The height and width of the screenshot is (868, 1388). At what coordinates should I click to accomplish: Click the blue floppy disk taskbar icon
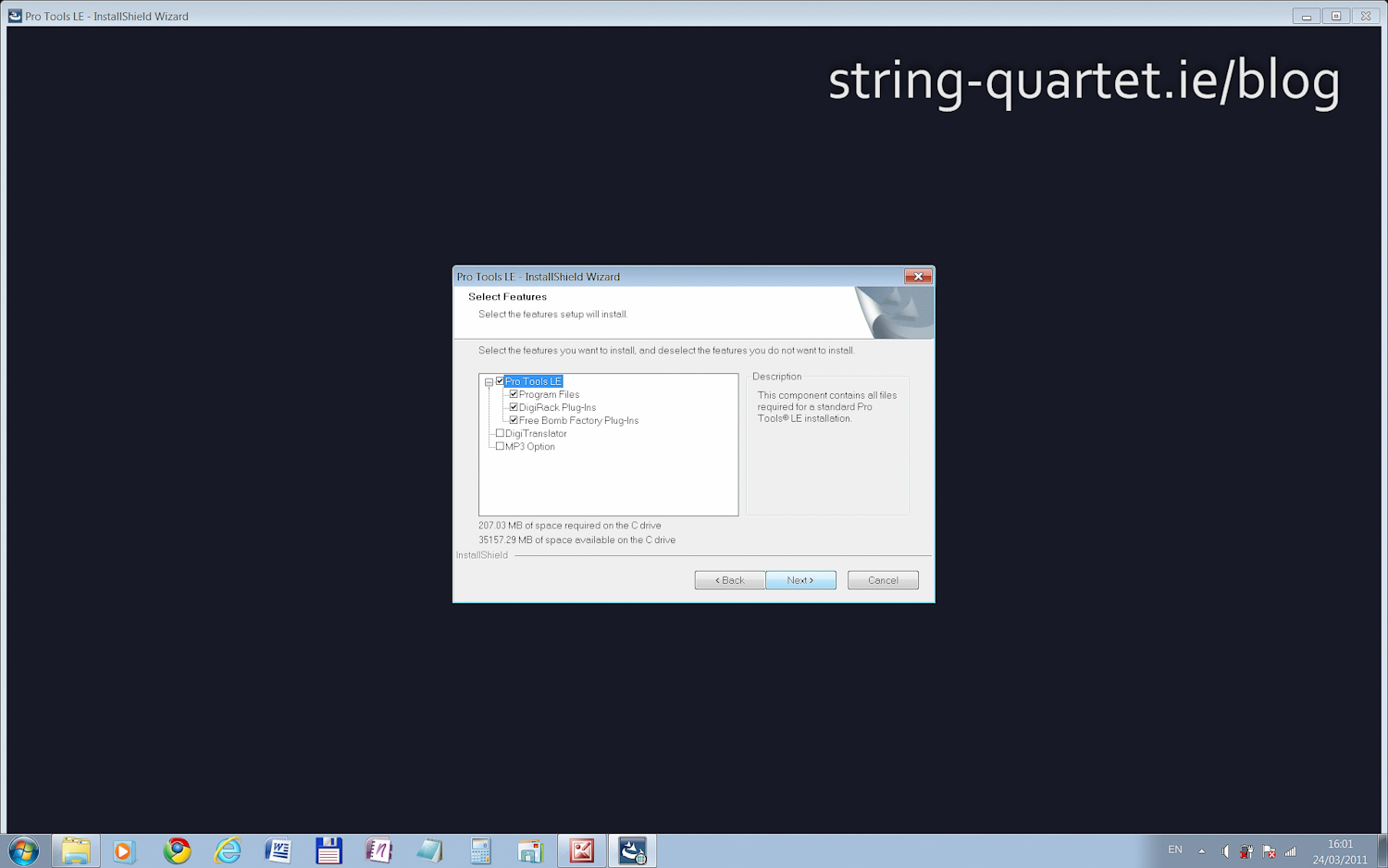pos(328,850)
